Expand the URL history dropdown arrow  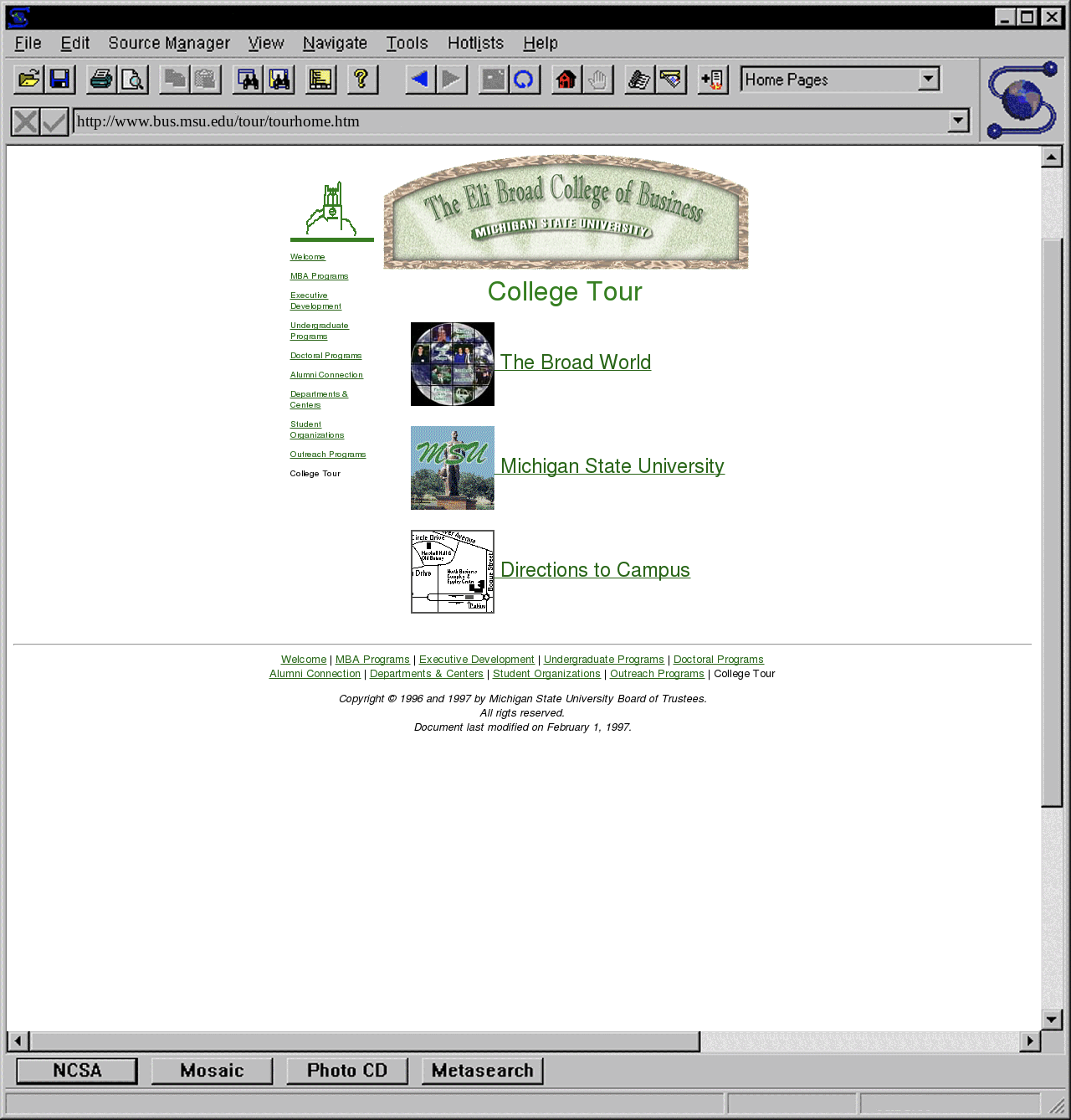point(958,121)
